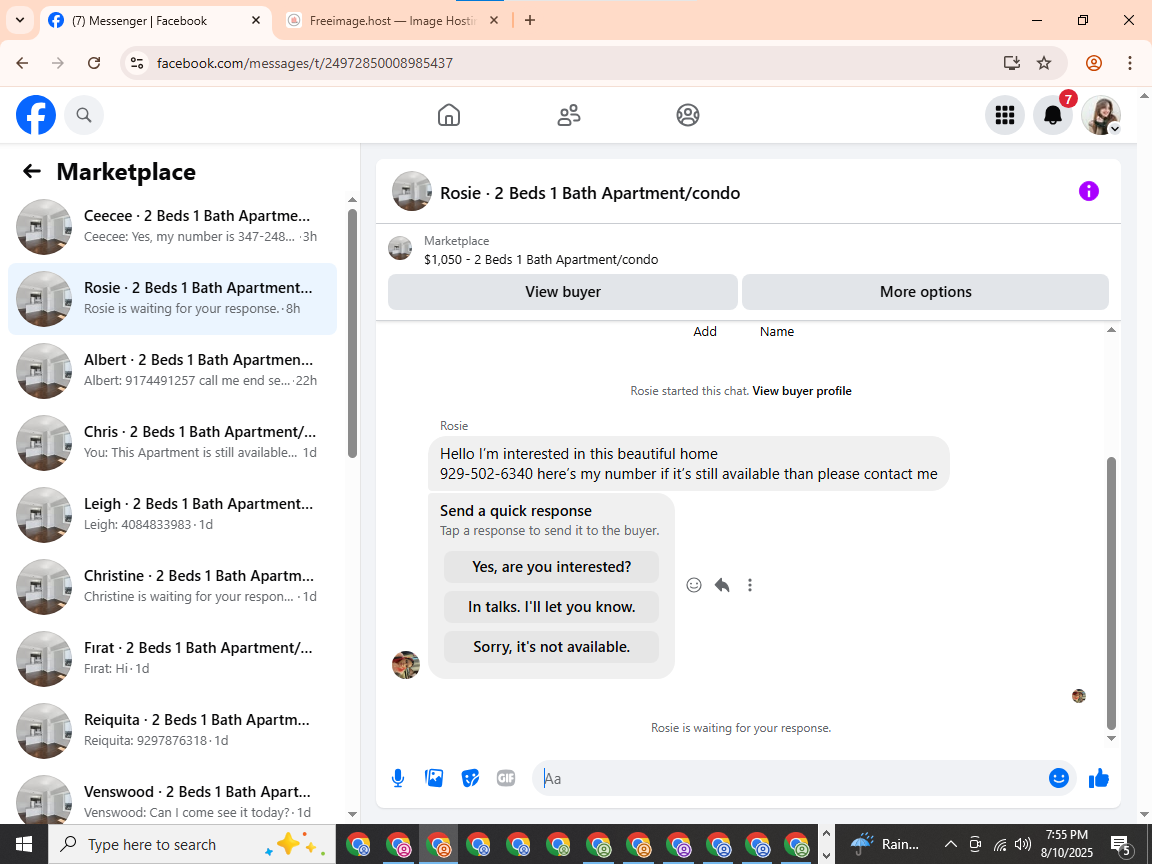Select Rosie conversation in list

tap(173, 299)
